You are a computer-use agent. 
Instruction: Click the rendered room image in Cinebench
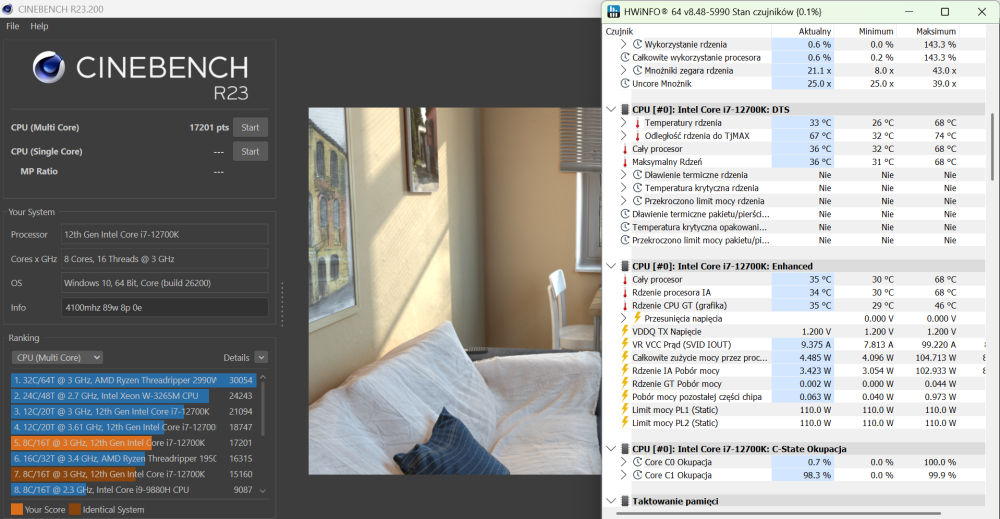point(455,291)
